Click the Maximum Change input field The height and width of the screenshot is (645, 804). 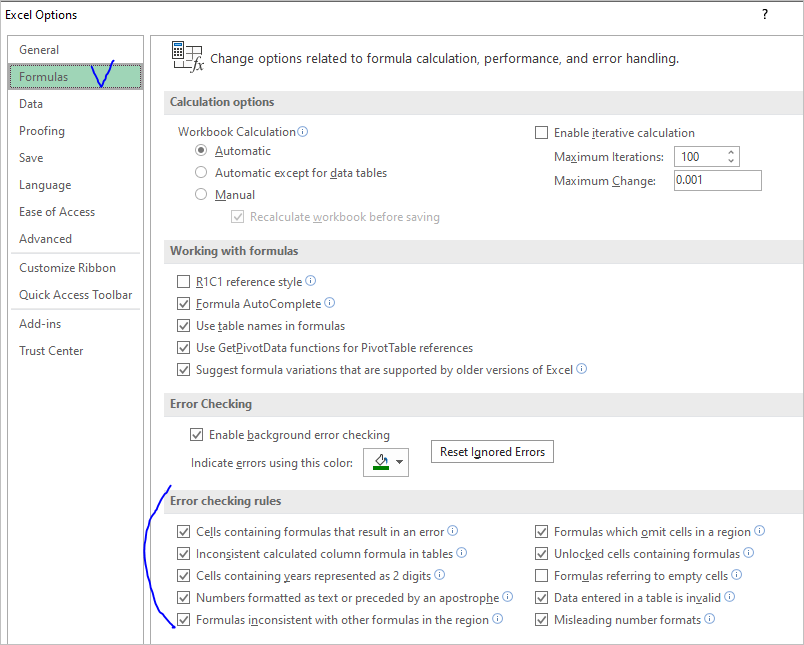[x=718, y=180]
